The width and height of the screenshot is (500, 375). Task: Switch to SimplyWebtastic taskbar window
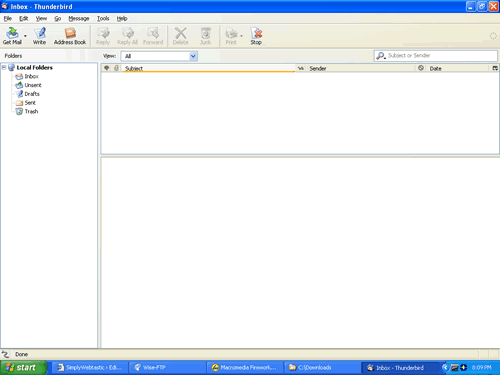(89, 367)
